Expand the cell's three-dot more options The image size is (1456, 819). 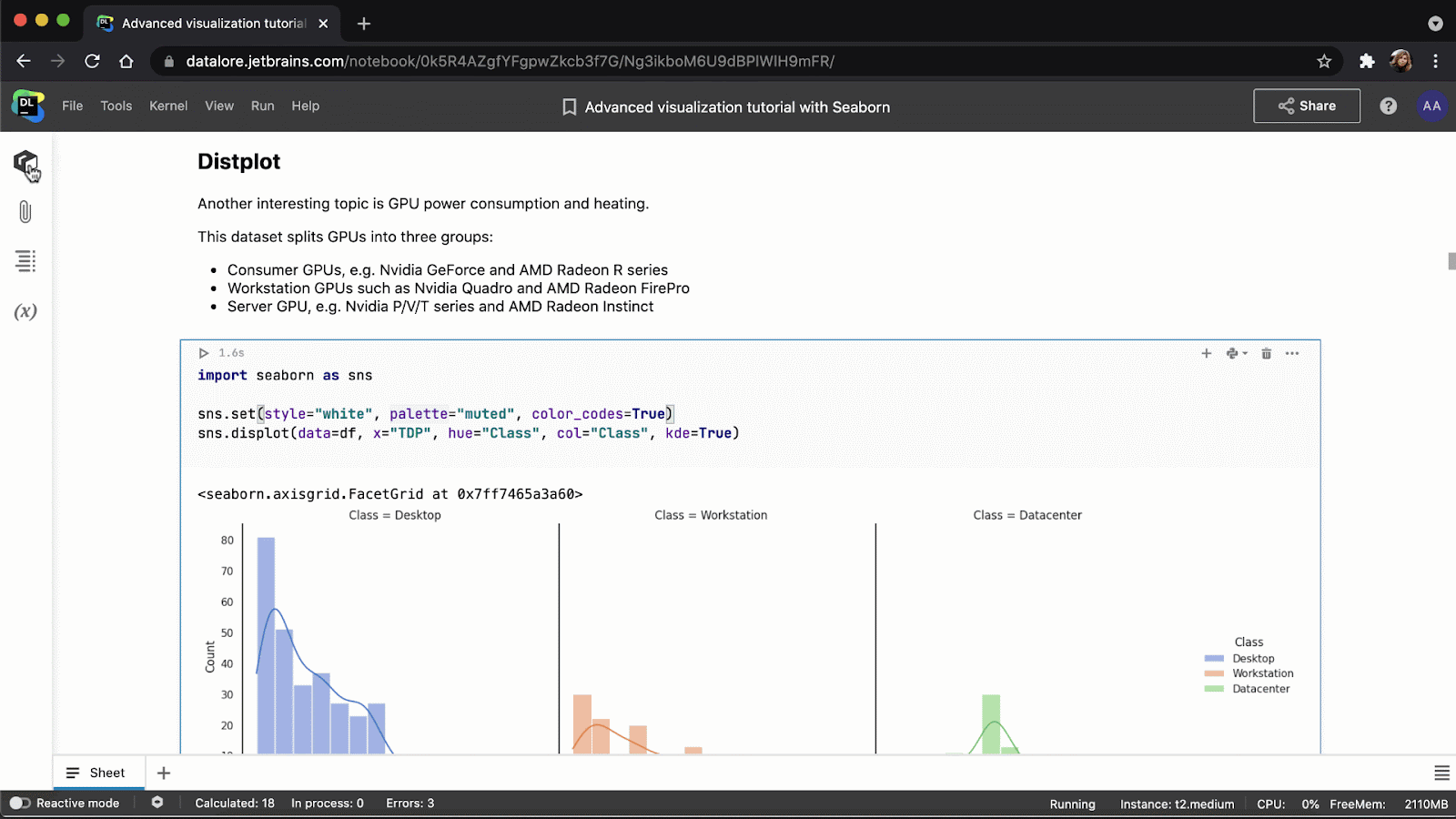pyautogui.click(x=1292, y=353)
